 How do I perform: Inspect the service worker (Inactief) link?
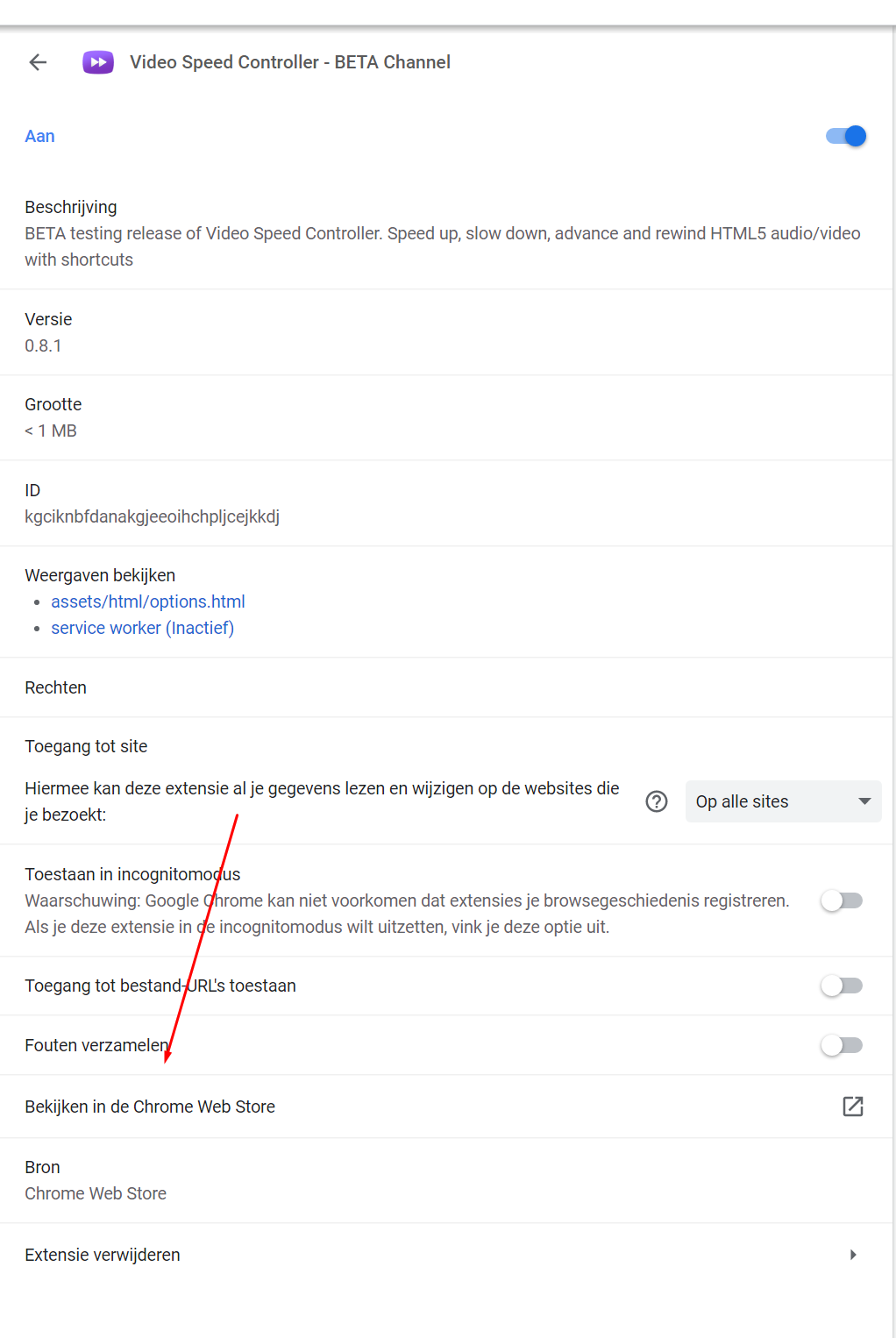tap(142, 628)
